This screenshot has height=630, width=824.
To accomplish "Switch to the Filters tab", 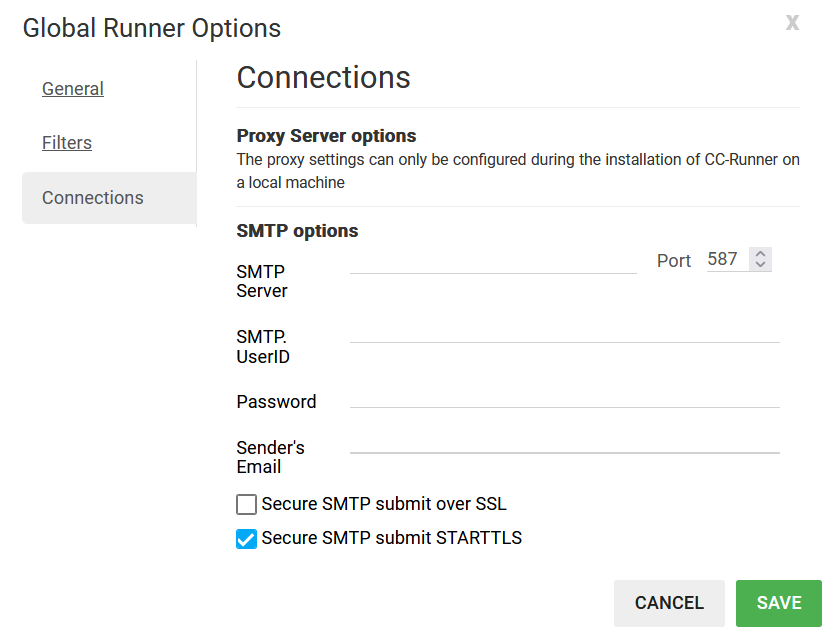I will (67, 143).
